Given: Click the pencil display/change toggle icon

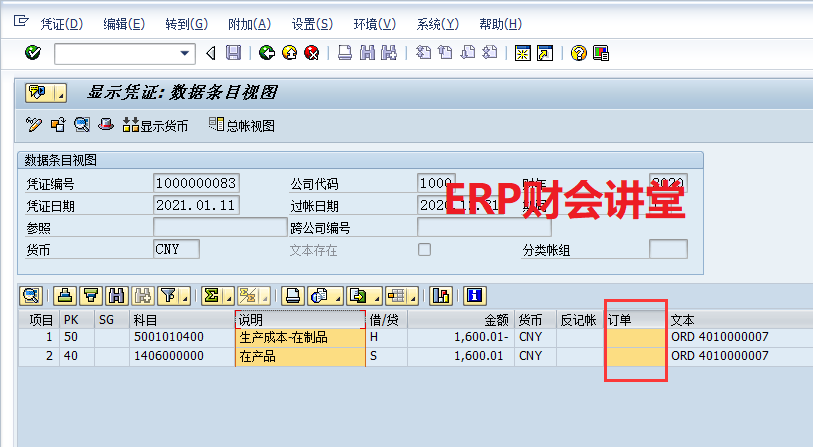Looking at the screenshot, I should pos(34,125).
